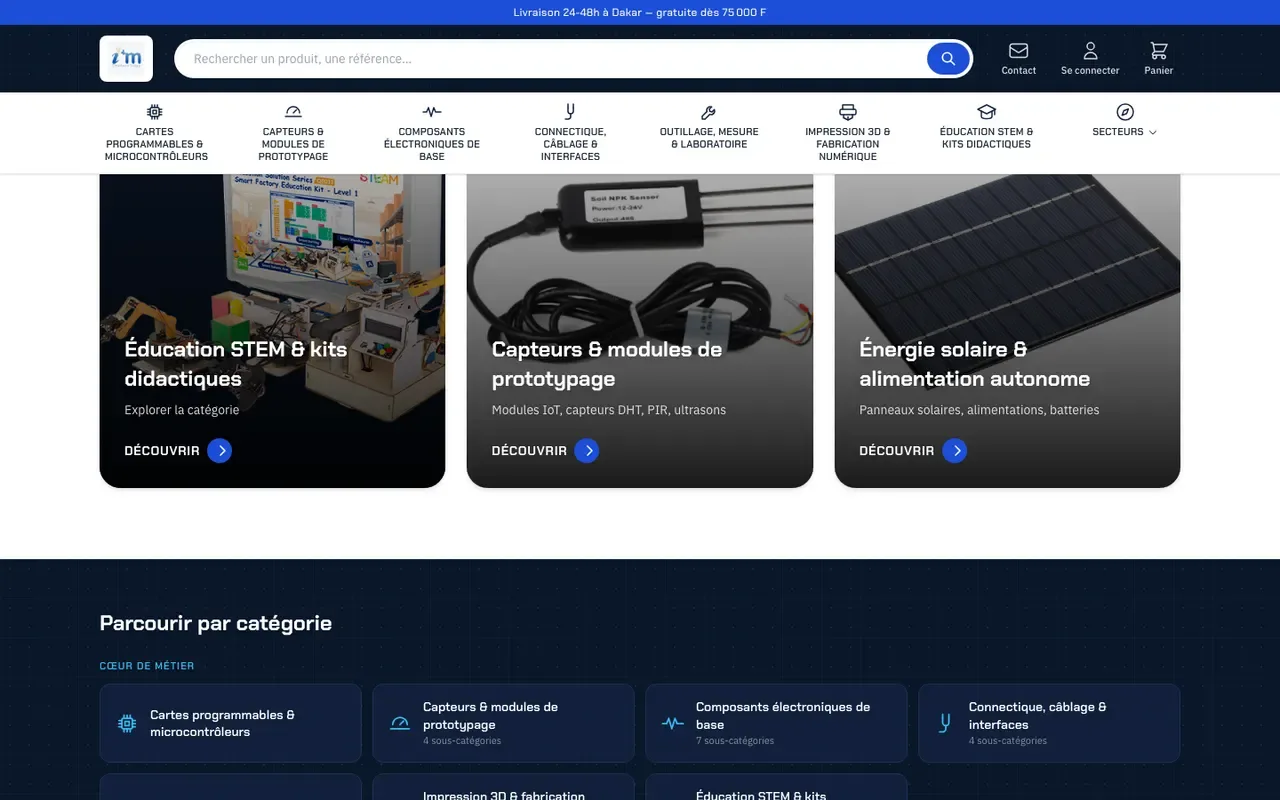Click the arrow circle on Énergie solaire card
Viewport: 1280px width, 800px height.
click(955, 451)
